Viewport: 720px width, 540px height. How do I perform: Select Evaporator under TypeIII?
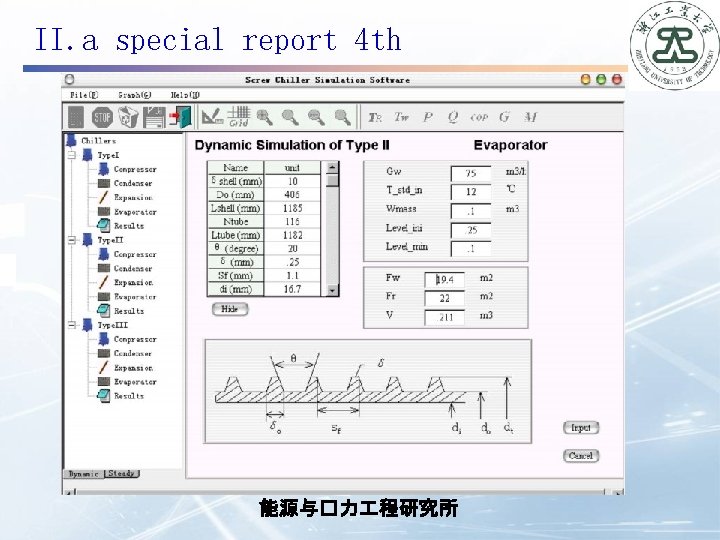click(135, 382)
